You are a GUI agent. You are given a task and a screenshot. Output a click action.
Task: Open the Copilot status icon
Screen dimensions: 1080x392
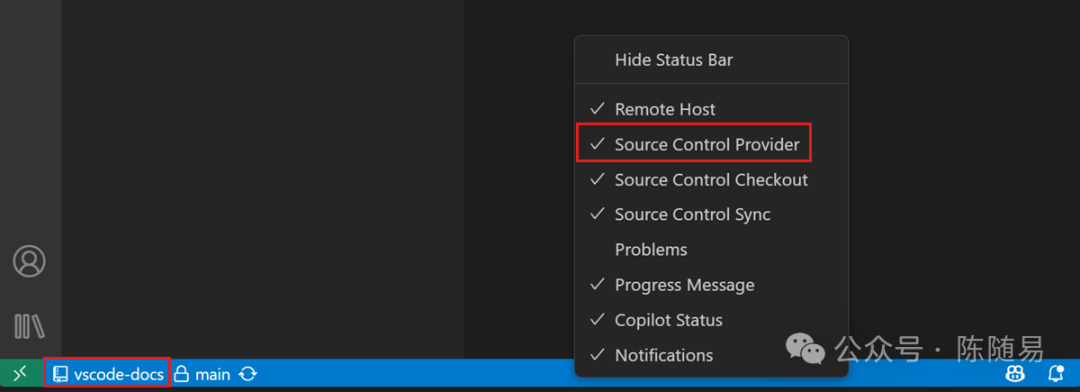1014,374
